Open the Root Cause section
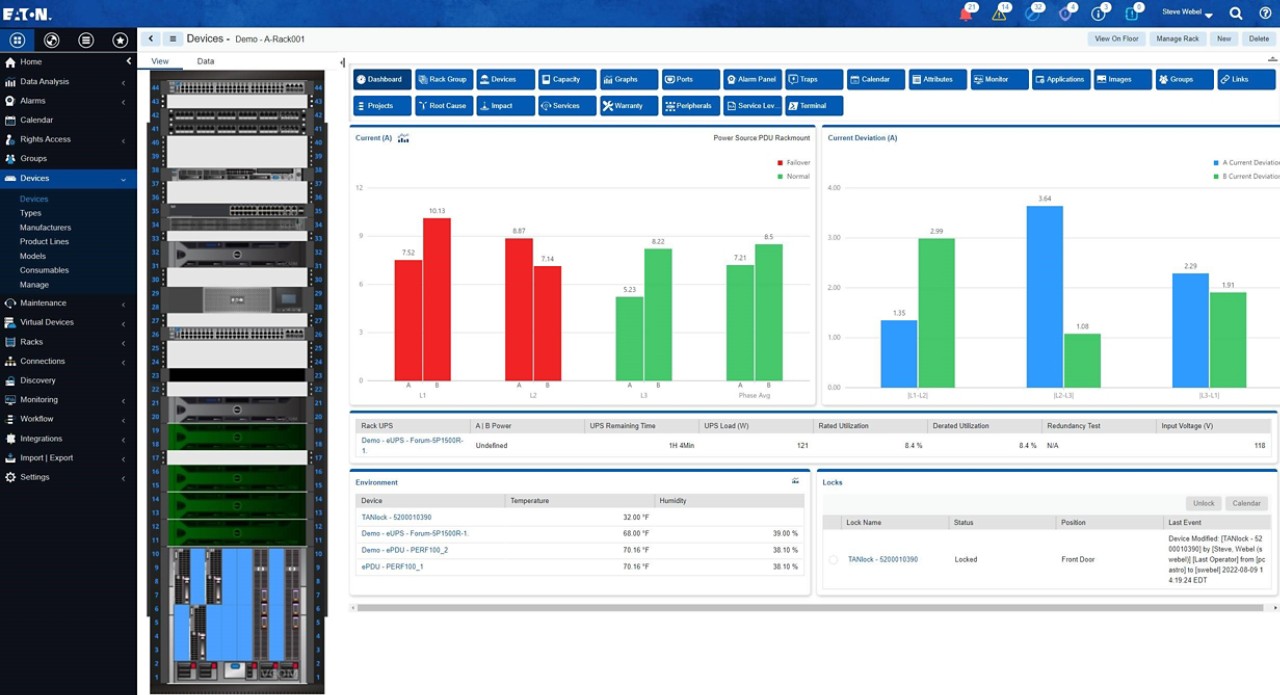The width and height of the screenshot is (1280, 695). click(x=443, y=105)
